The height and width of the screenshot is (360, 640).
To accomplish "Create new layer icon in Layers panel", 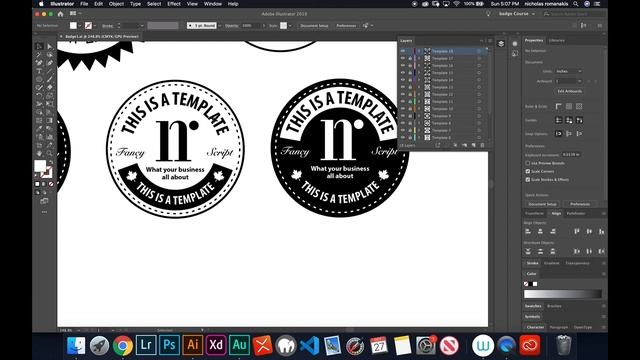I will (473, 145).
